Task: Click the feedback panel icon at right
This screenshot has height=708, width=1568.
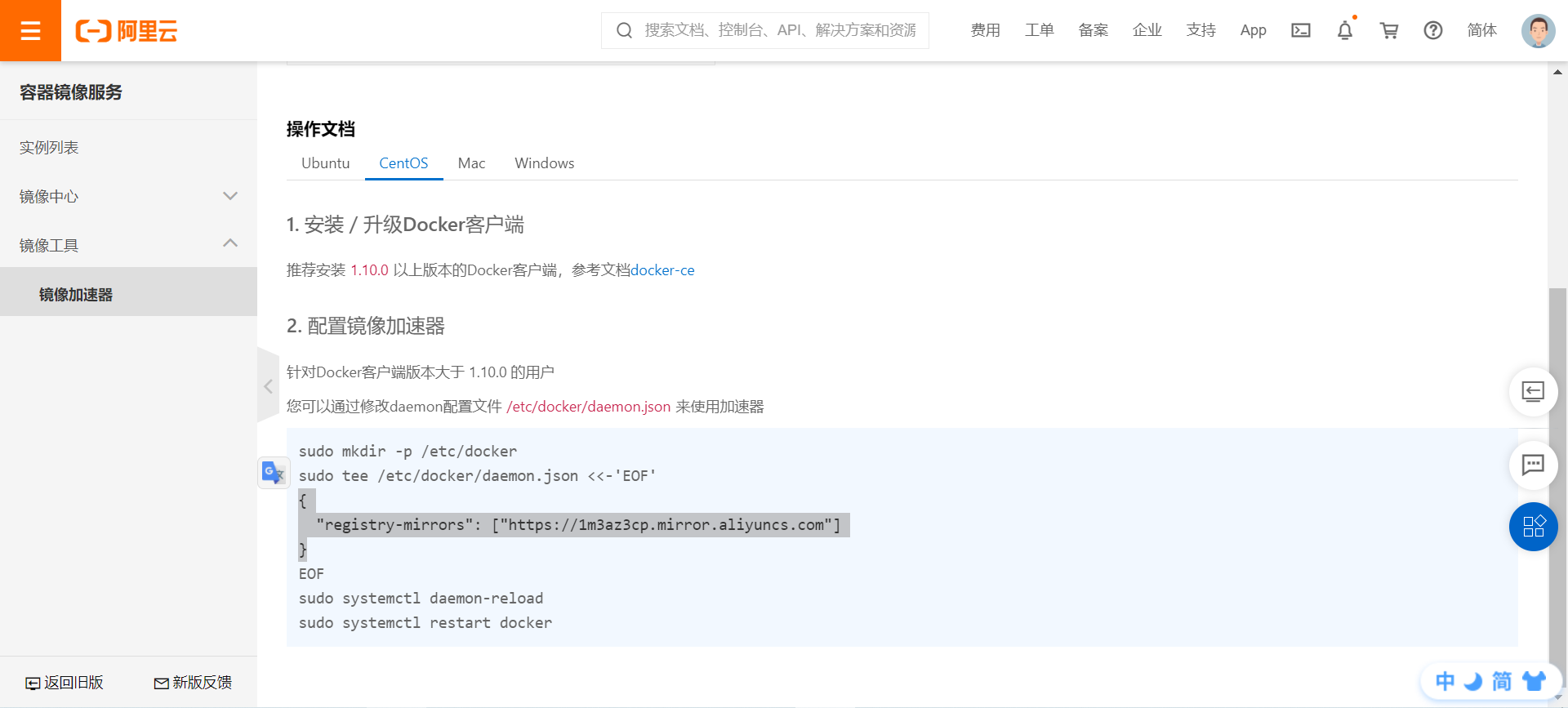Action: [1533, 392]
